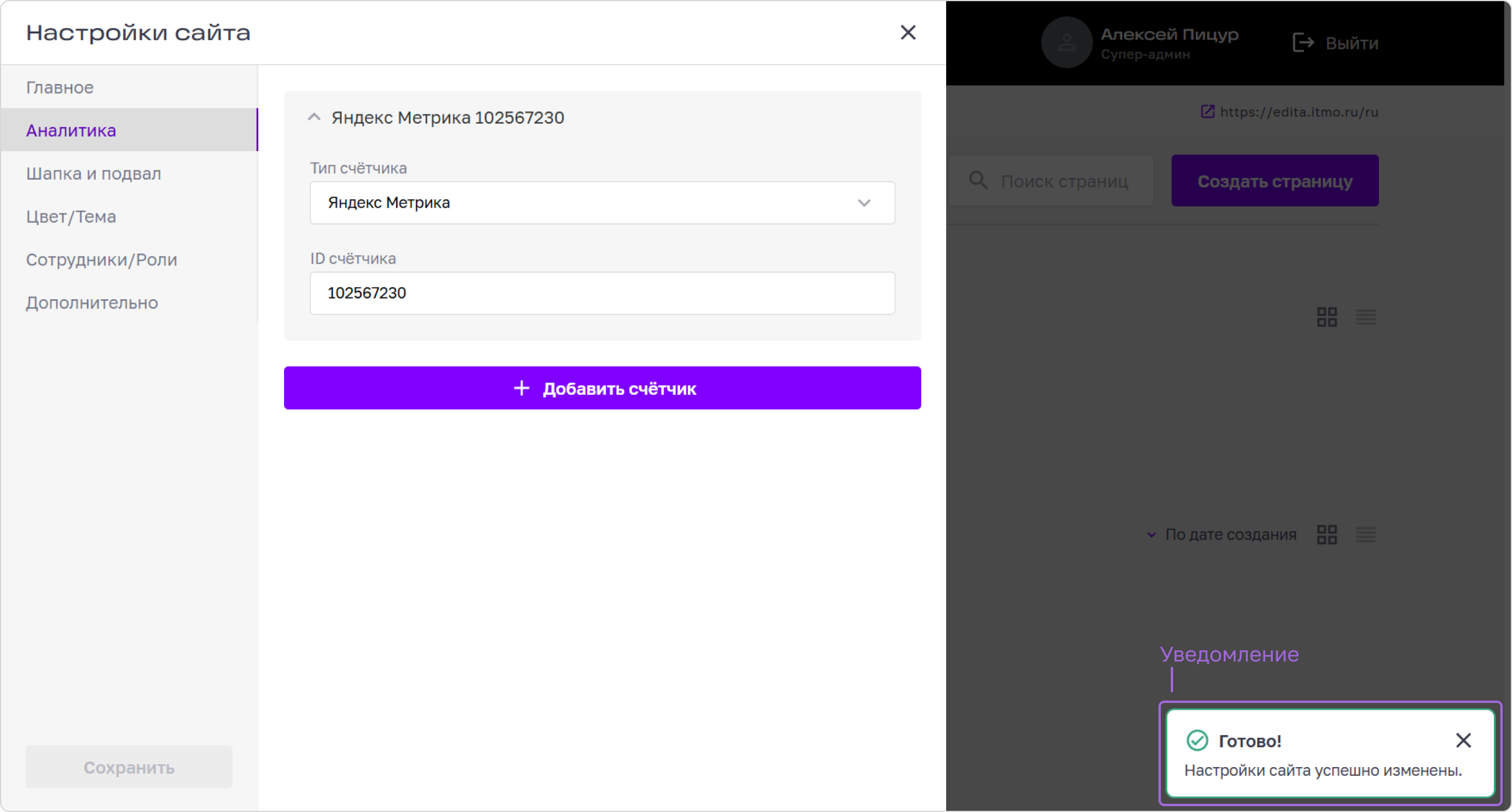Image resolution: width=1512 pixels, height=812 pixels.
Task: Close the Настройки сайта dialog
Action: (x=908, y=32)
